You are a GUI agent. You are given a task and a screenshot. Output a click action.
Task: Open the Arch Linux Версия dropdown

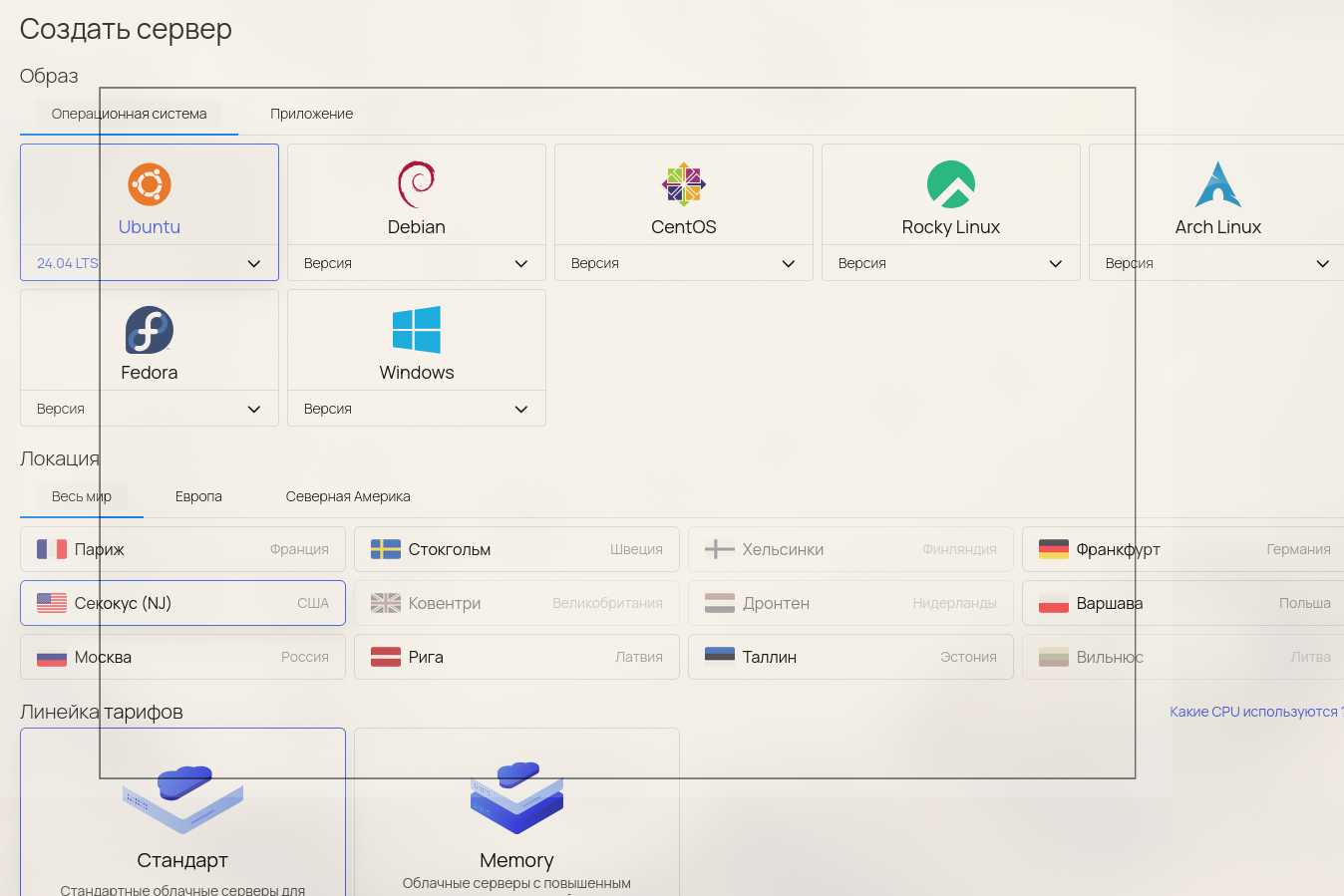tap(1218, 263)
